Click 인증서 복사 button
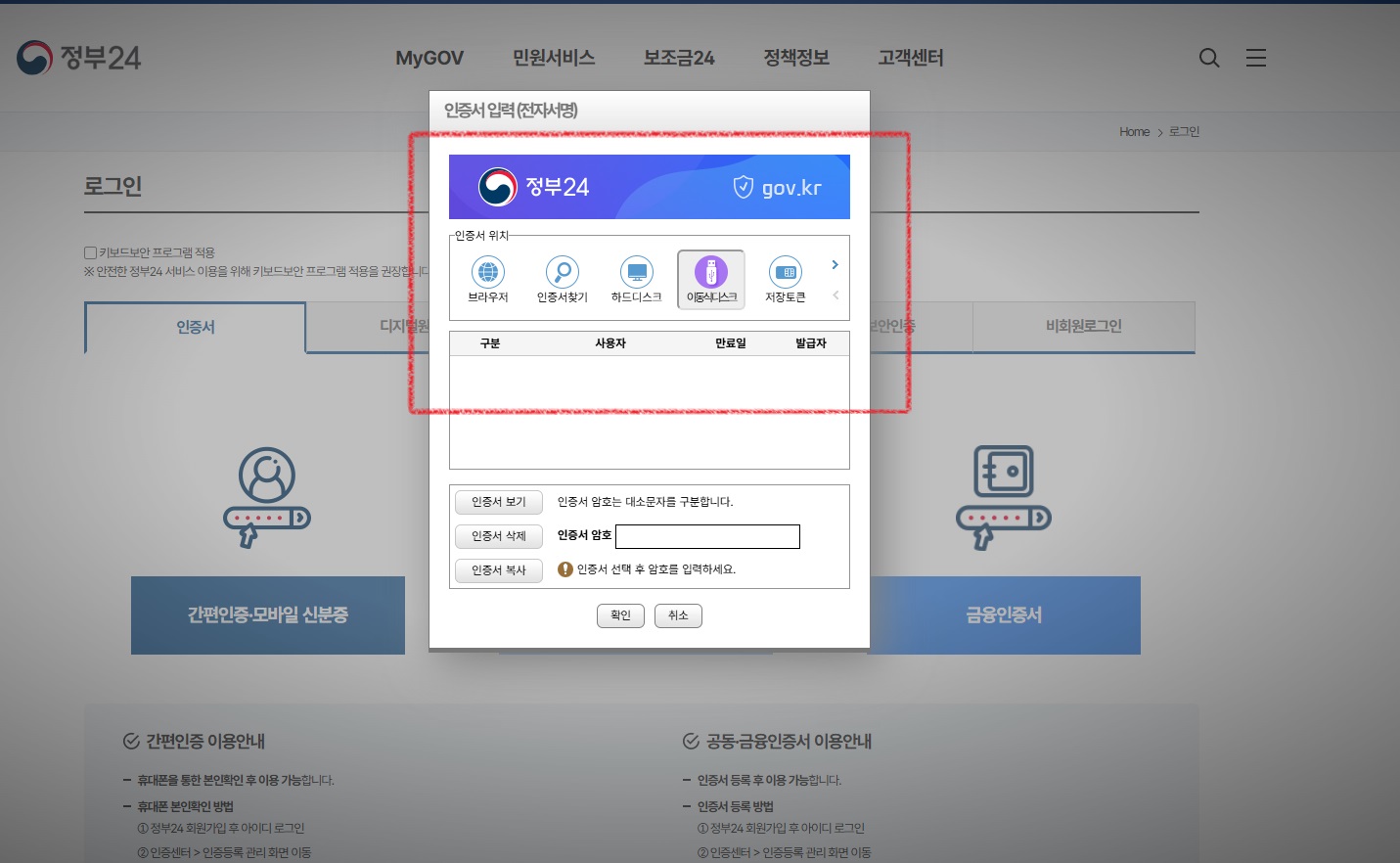 coord(499,570)
